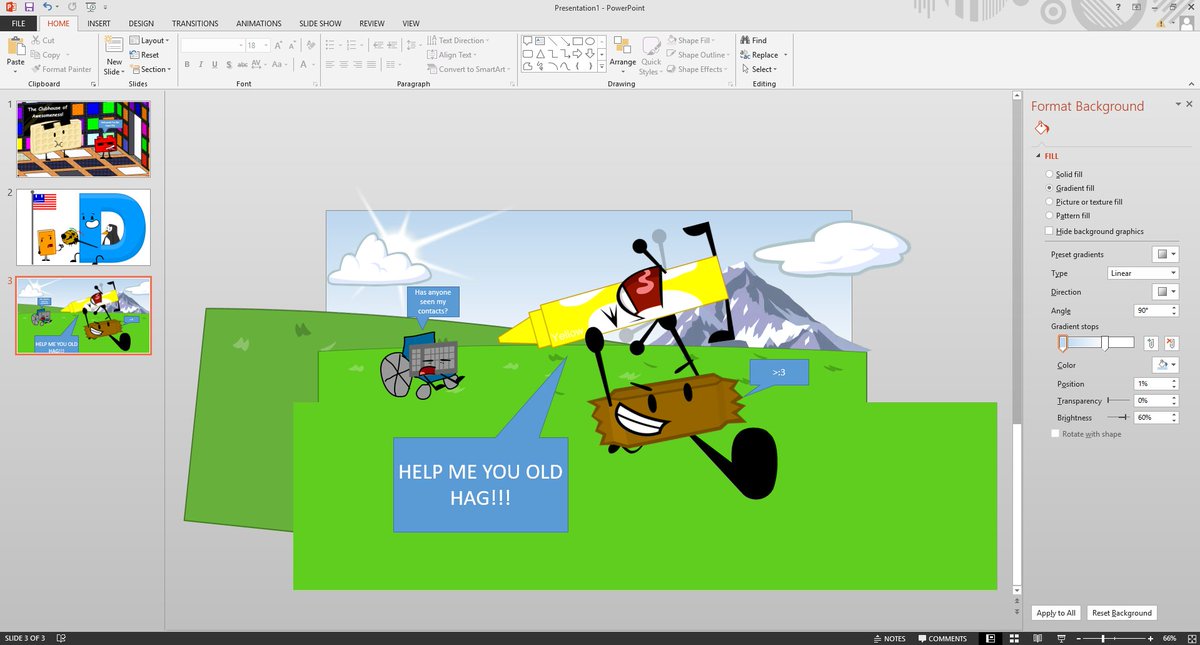
Task: Click the Paste clipboard icon
Action: point(15,46)
